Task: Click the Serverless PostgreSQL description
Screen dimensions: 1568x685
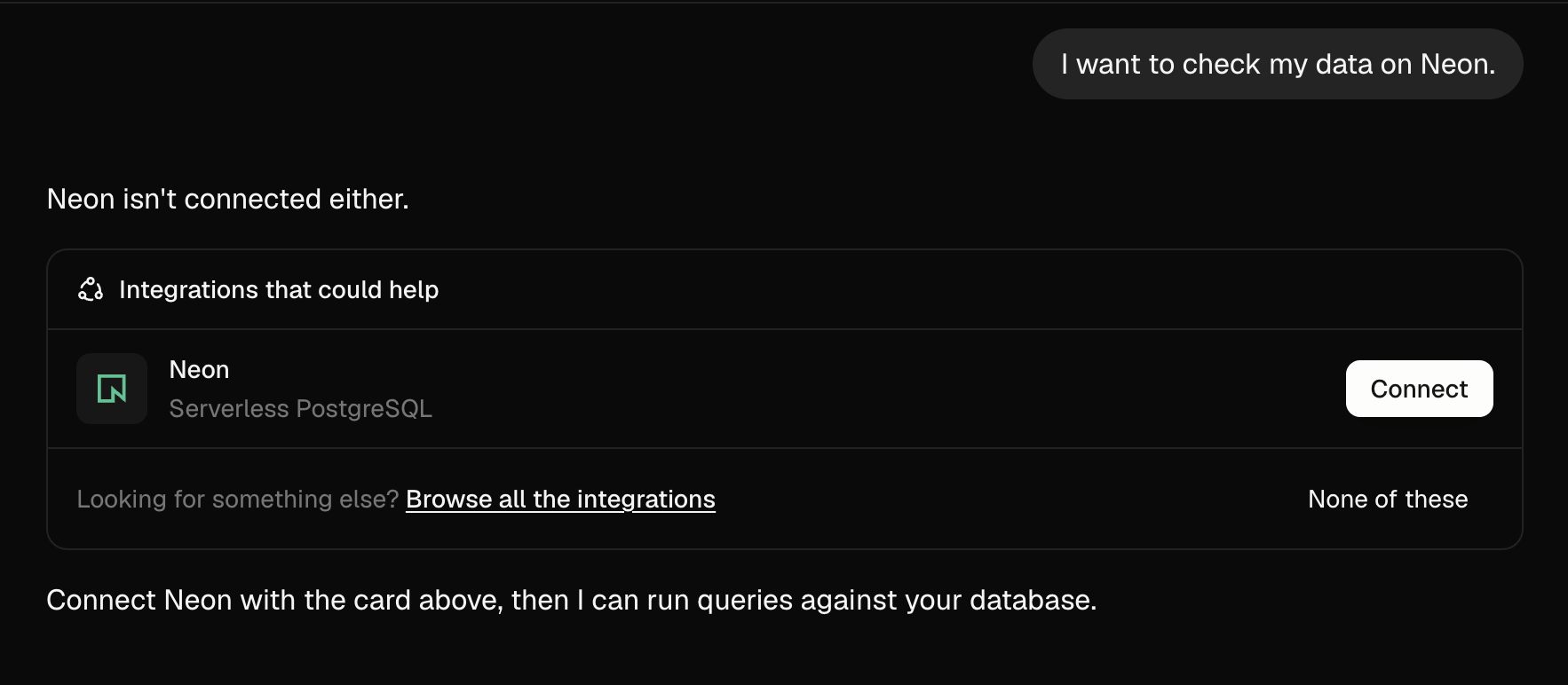Action: (300, 409)
